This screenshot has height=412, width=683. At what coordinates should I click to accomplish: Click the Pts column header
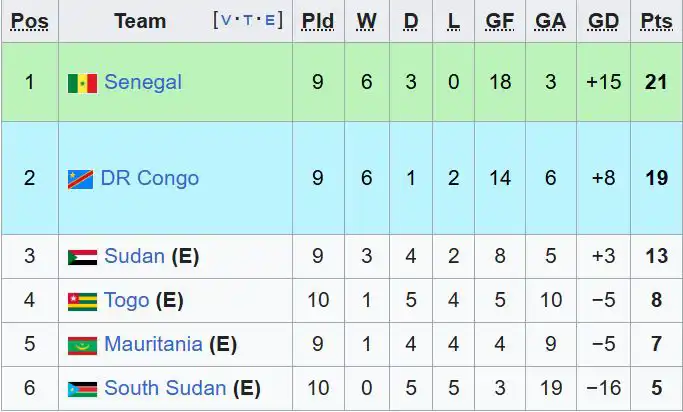[x=656, y=21]
